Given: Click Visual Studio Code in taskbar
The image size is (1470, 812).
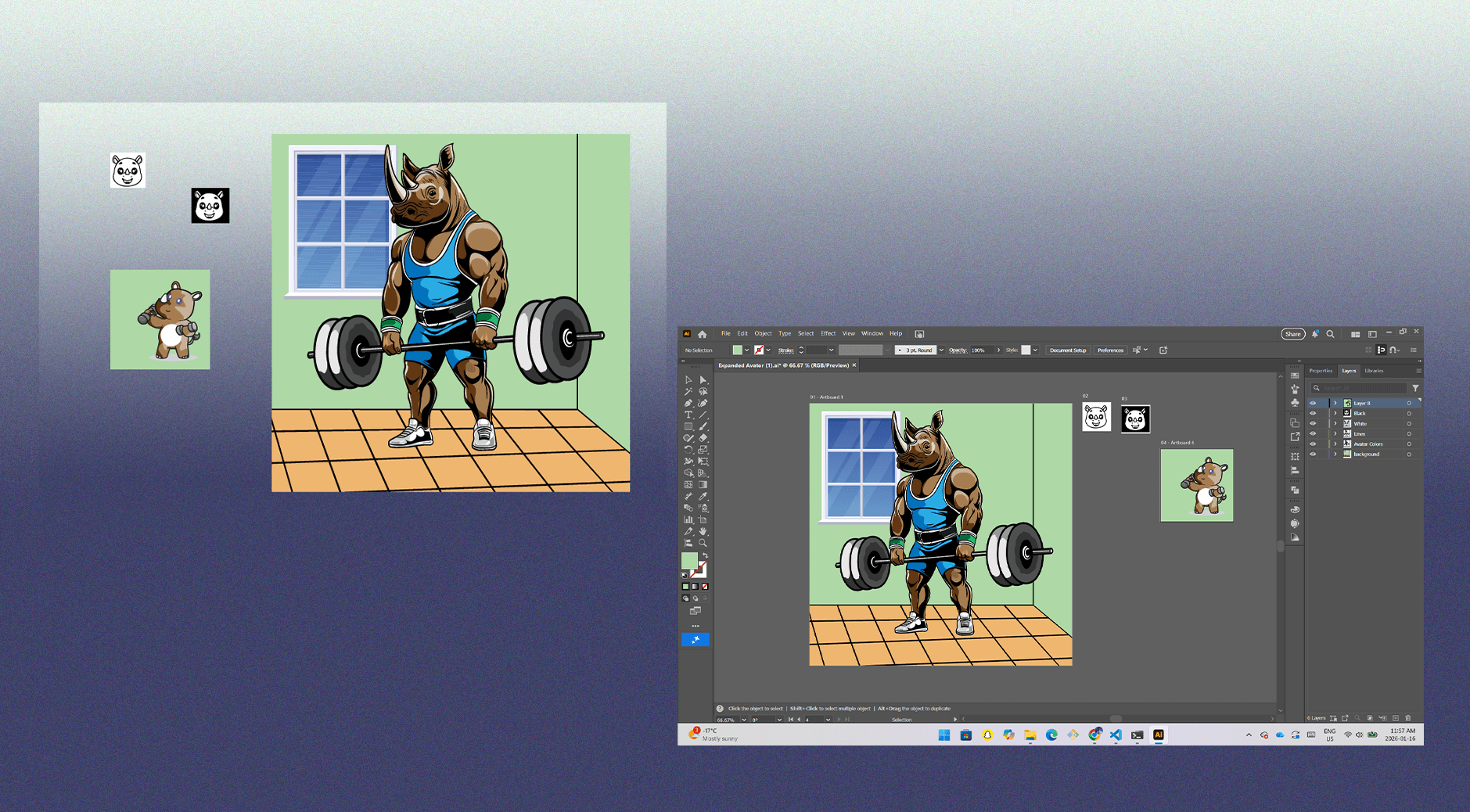Looking at the screenshot, I should 1116,735.
